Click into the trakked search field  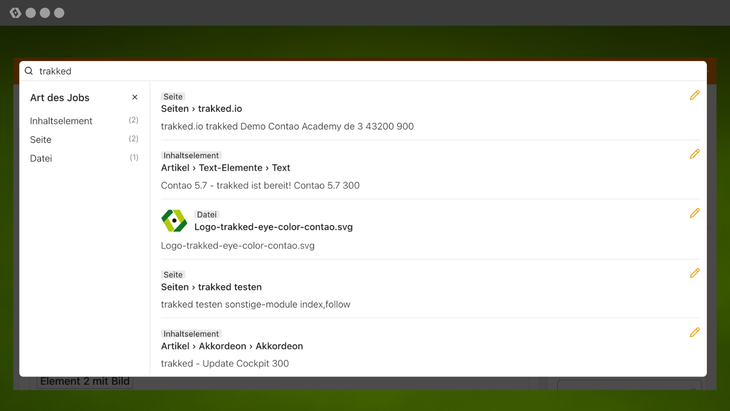pyautogui.click(x=370, y=71)
